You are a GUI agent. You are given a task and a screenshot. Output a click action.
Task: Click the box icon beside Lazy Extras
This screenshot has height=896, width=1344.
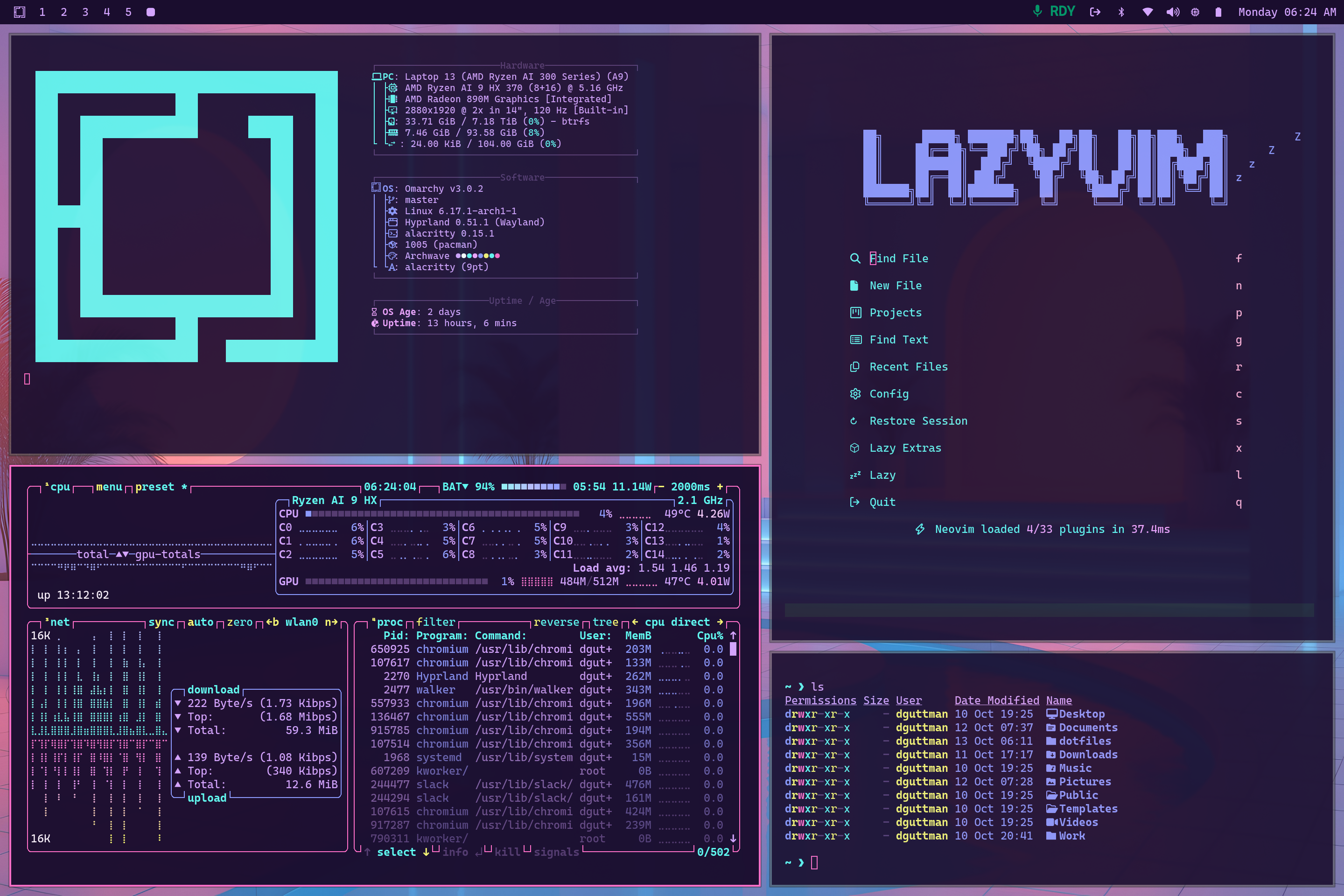coord(855,448)
